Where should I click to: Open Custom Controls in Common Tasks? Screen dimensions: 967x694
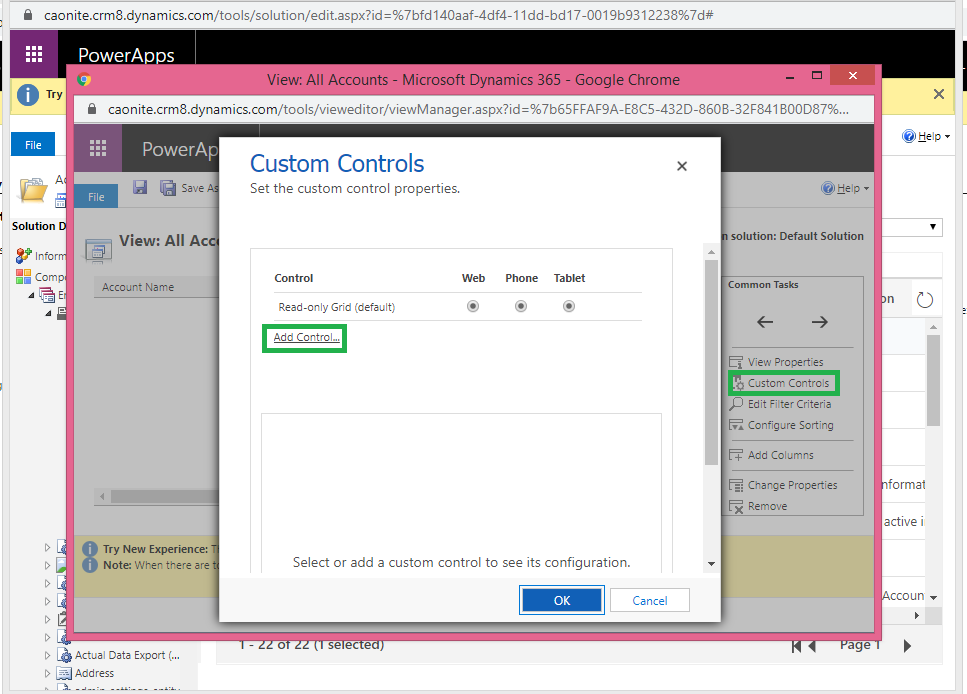tap(788, 383)
